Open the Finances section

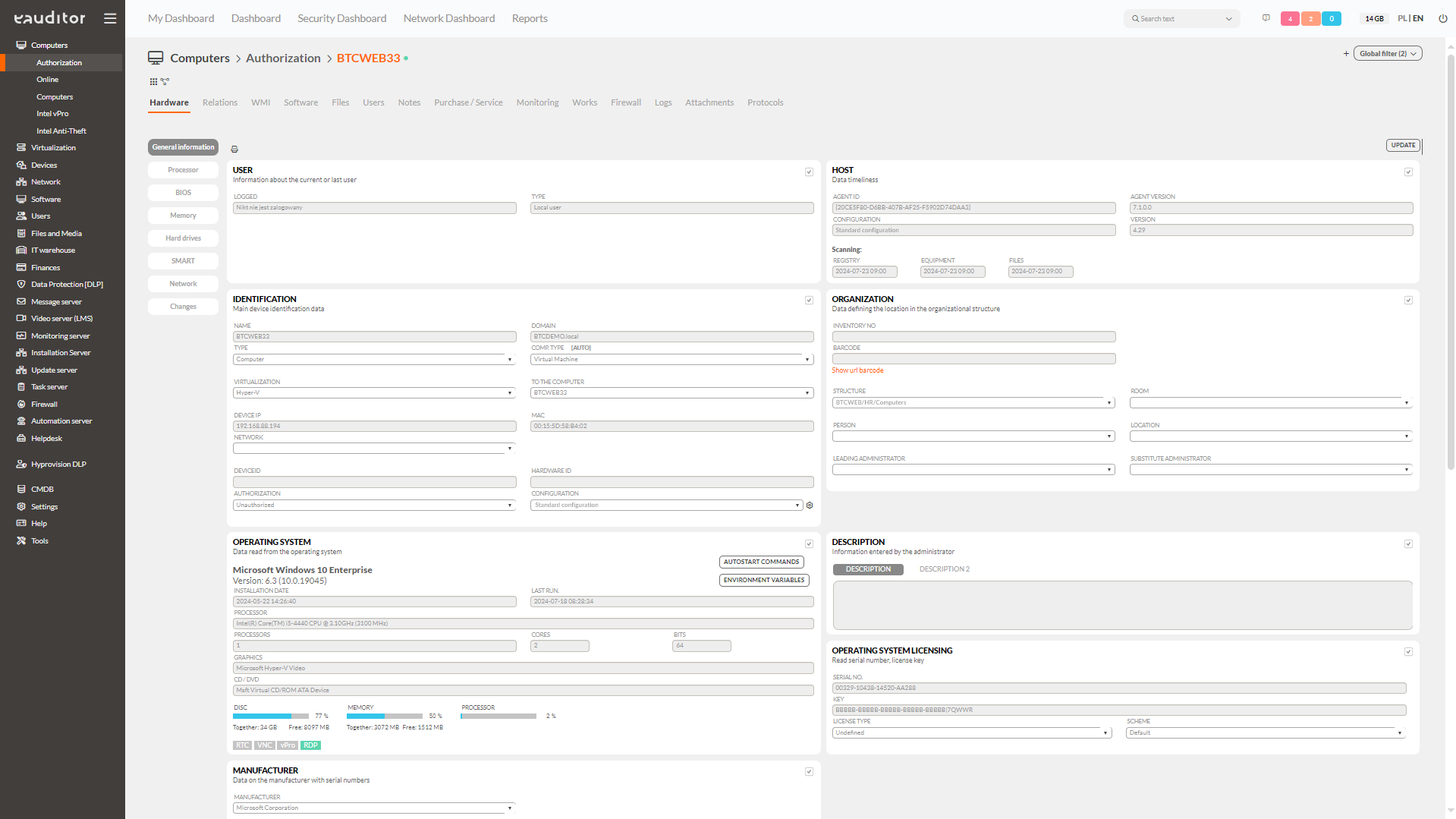pyautogui.click(x=46, y=268)
